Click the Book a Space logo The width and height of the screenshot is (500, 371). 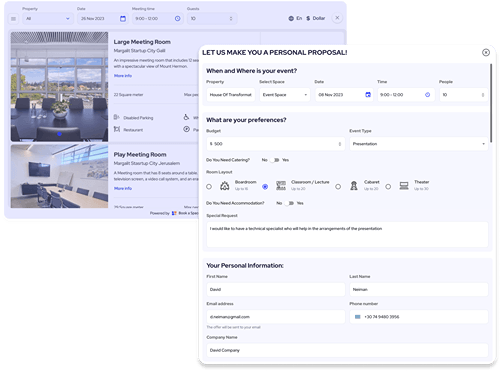coord(174,213)
